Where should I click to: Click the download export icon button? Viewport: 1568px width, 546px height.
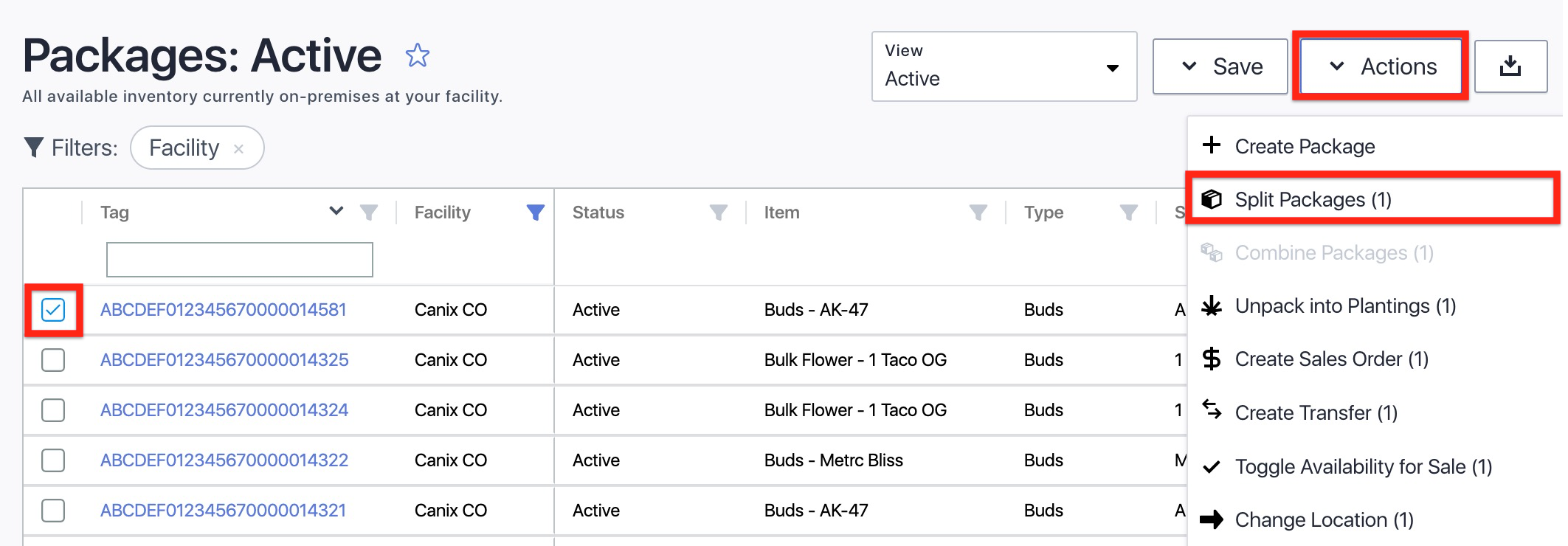point(1510,66)
